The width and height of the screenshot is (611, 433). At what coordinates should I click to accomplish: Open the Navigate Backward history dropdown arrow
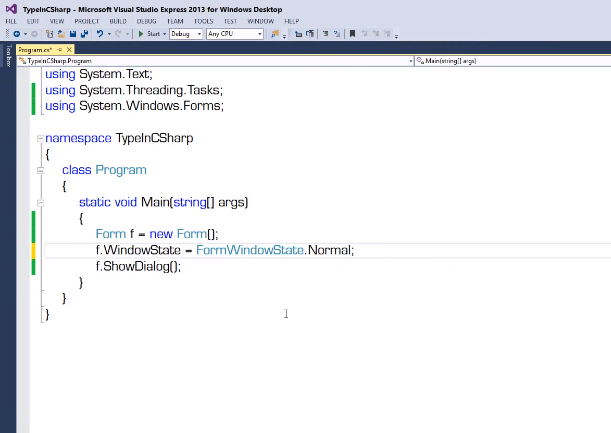point(25,34)
